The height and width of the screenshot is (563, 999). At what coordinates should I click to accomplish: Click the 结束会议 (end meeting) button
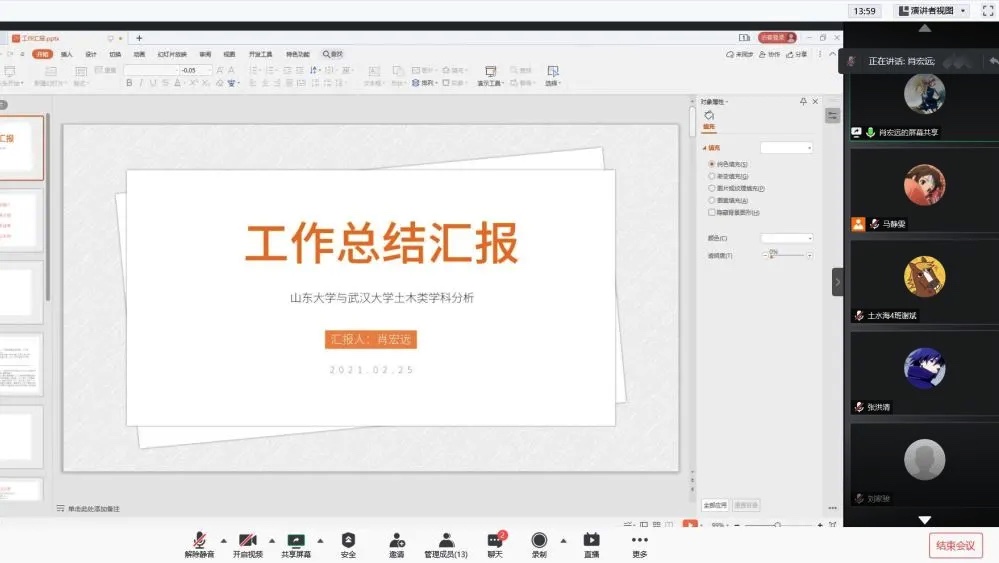[x=955, y=545]
